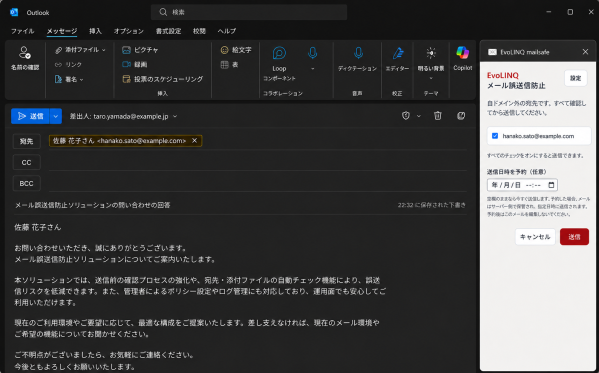
Task: Click the EvoLINQ mailsafe pane icon
Action: [492, 52]
